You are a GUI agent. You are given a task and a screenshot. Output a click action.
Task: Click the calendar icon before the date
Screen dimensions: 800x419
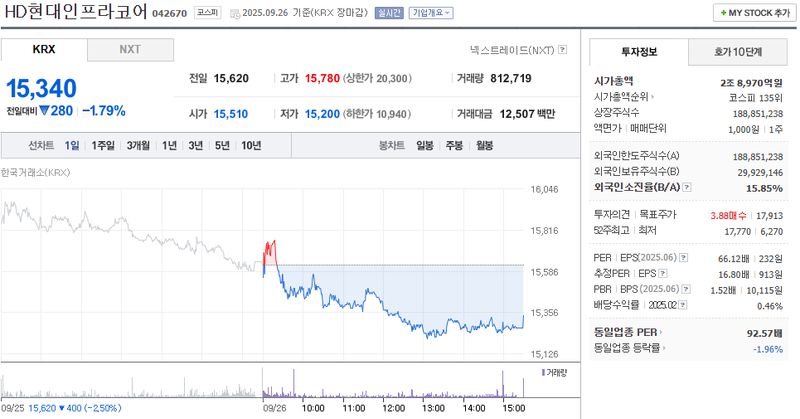click(x=235, y=14)
